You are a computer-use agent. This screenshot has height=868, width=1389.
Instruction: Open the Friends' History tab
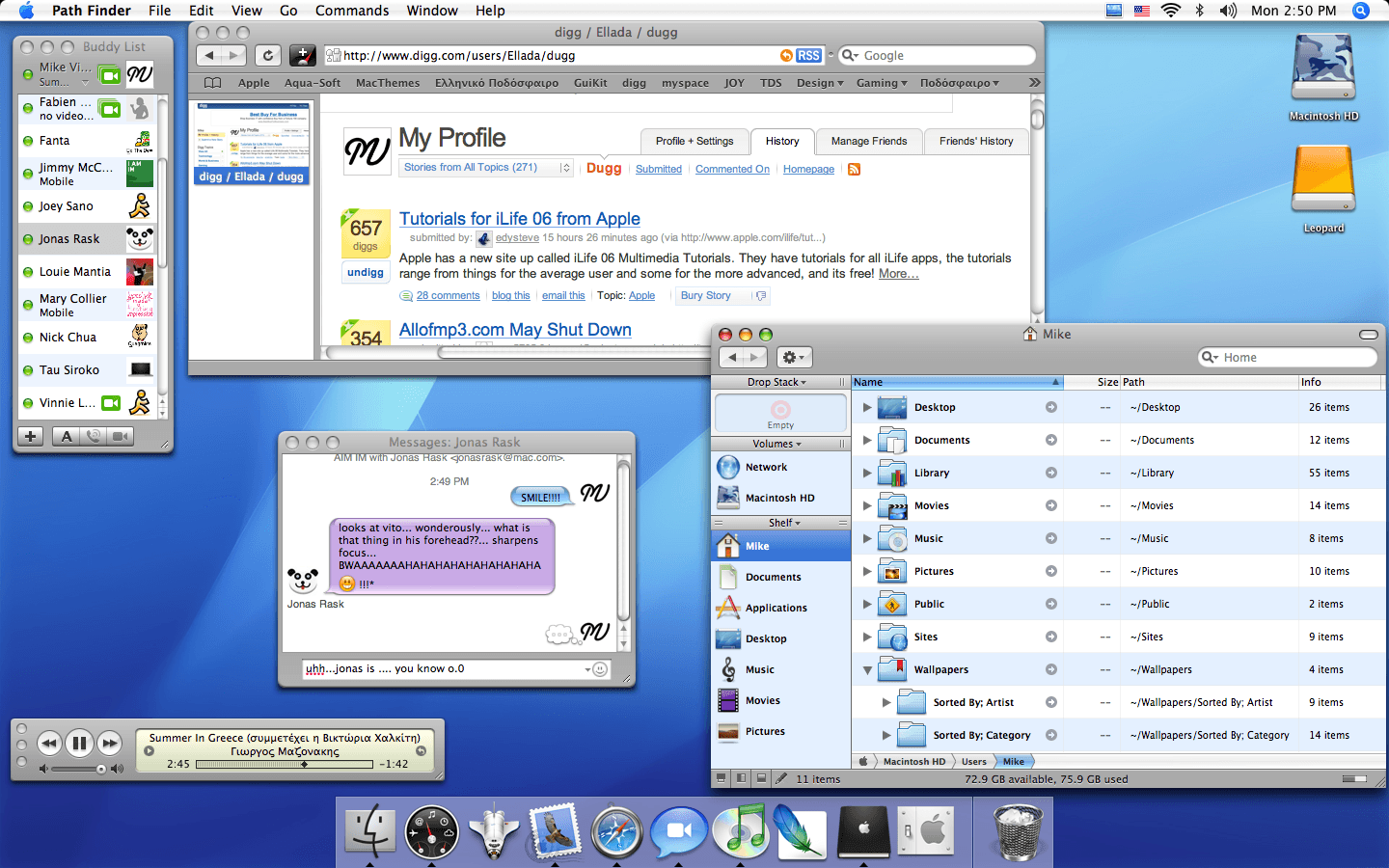[976, 141]
